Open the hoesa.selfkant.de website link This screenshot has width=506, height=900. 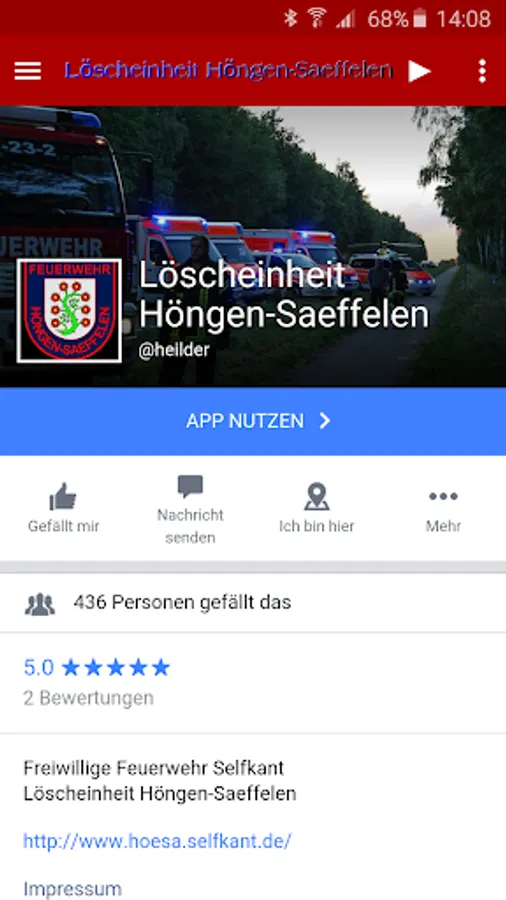point(157,841)
